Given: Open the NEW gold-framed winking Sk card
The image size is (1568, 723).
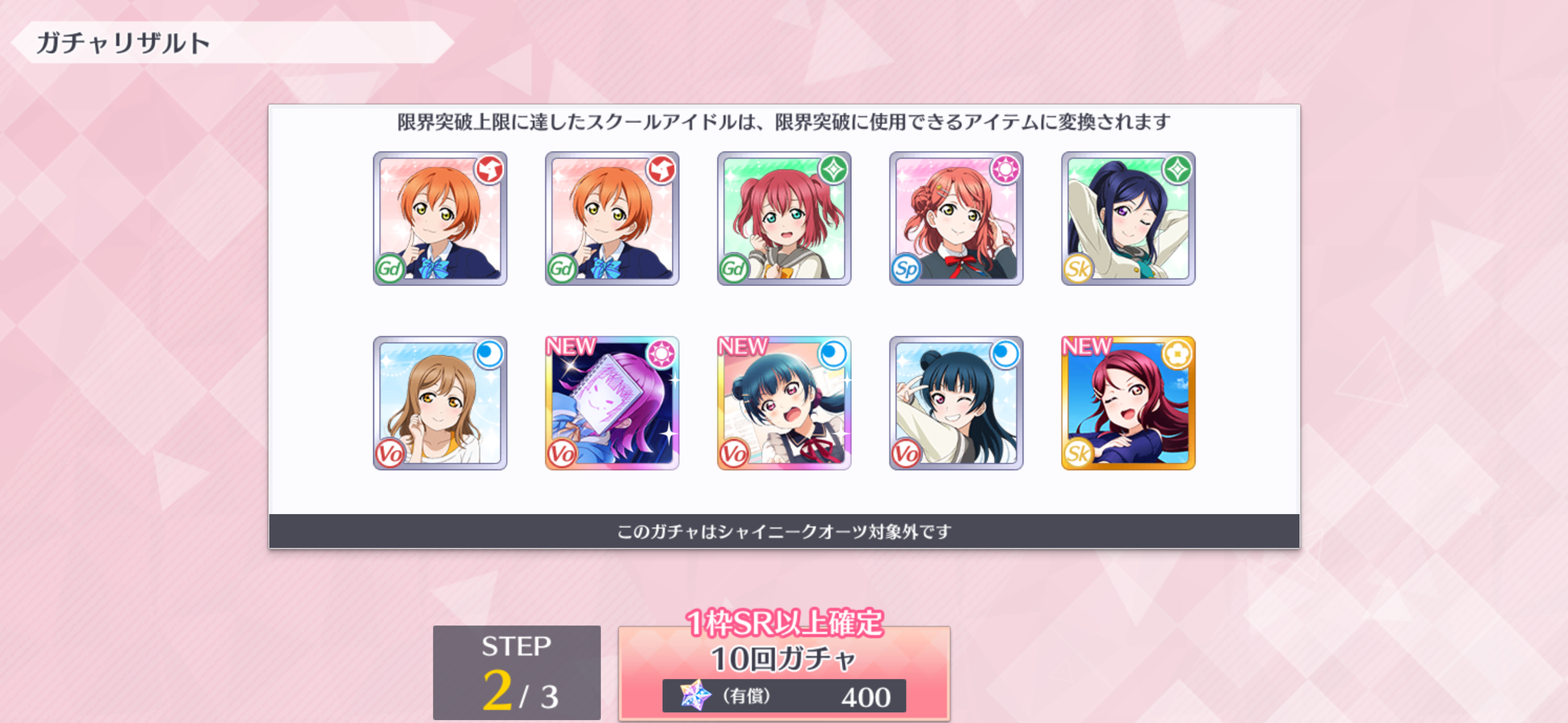Looking at the screenshot, I should [1129, 403].
